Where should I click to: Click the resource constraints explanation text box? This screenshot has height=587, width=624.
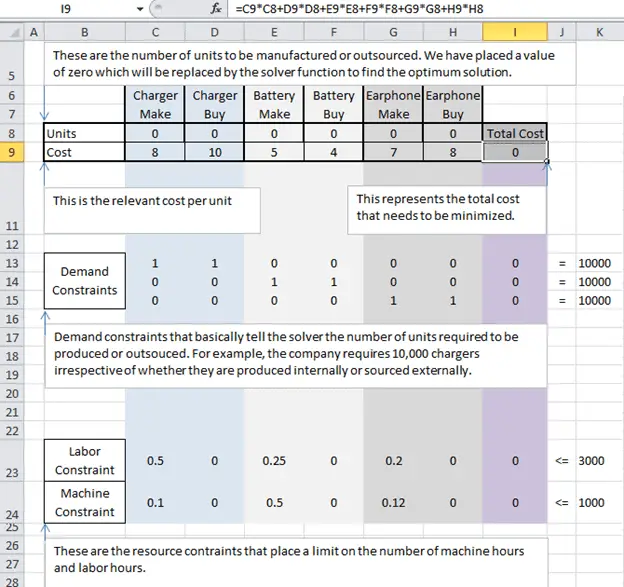pos(296,562)
